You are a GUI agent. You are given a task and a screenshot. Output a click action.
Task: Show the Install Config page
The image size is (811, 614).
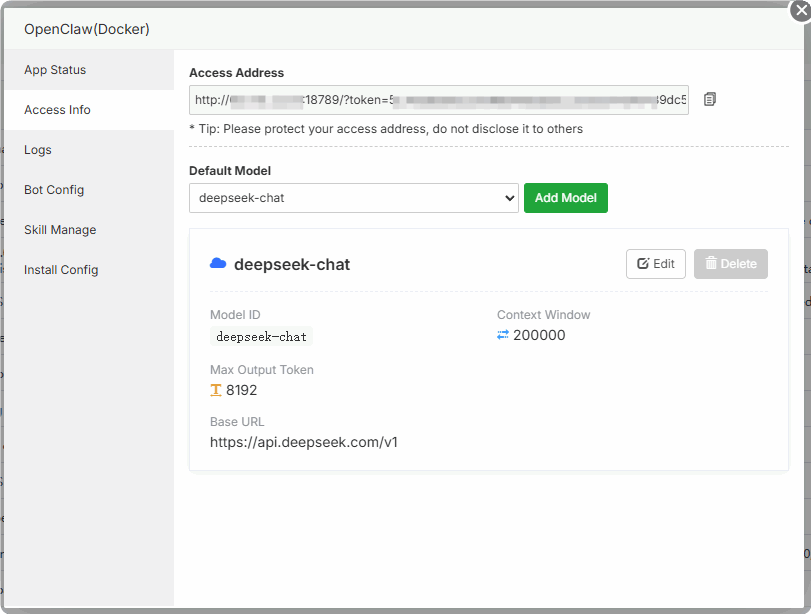(x=61, y=270)
